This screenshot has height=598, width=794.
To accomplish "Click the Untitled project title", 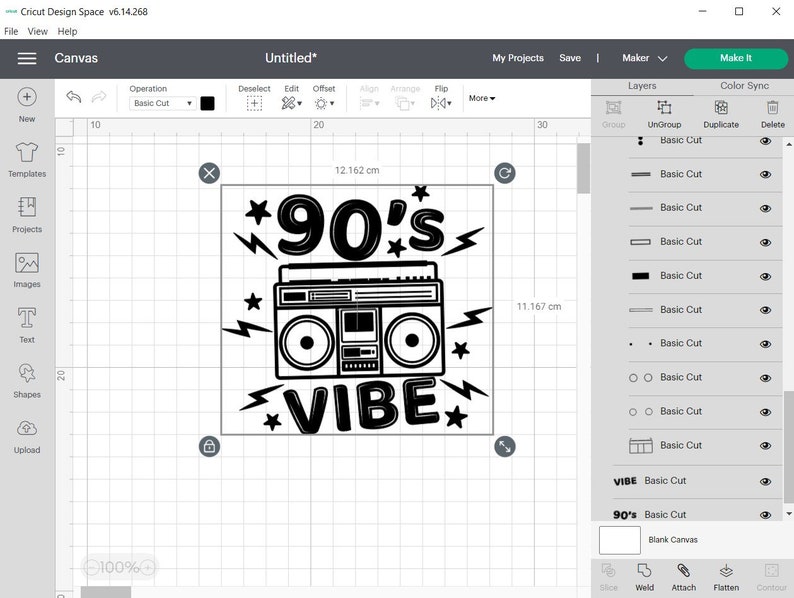I will tap(291, 58).
